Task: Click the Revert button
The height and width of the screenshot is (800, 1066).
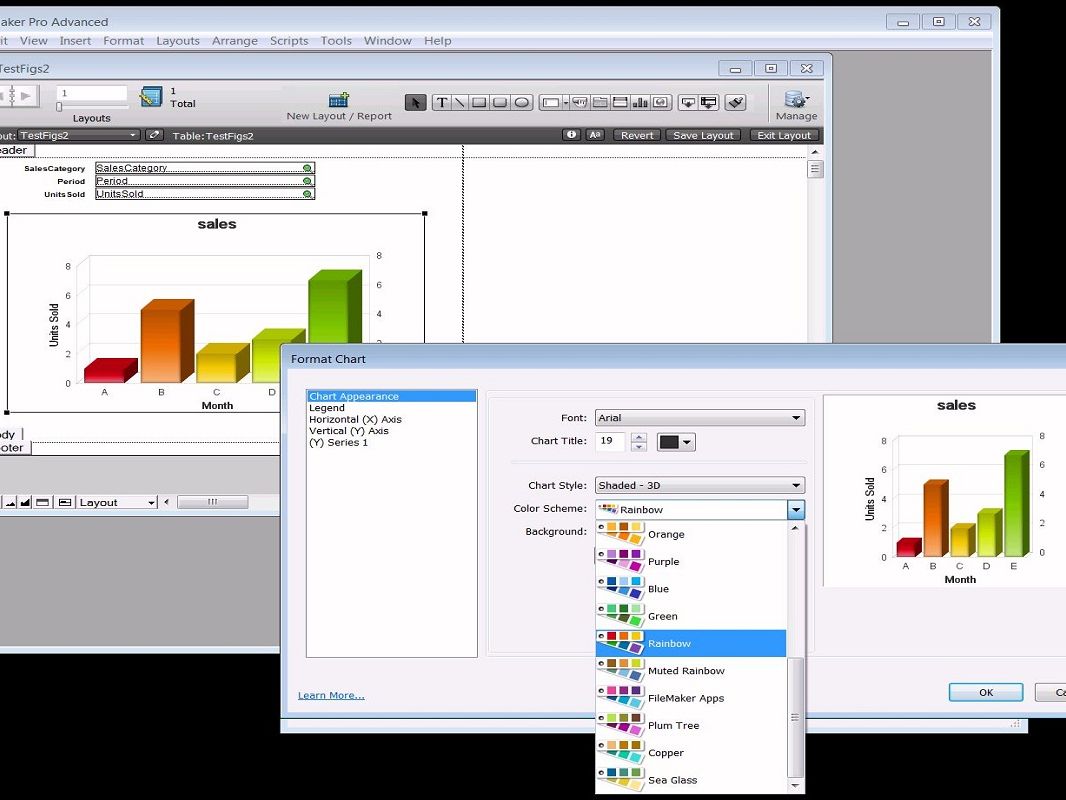Action: click(637, 135)
